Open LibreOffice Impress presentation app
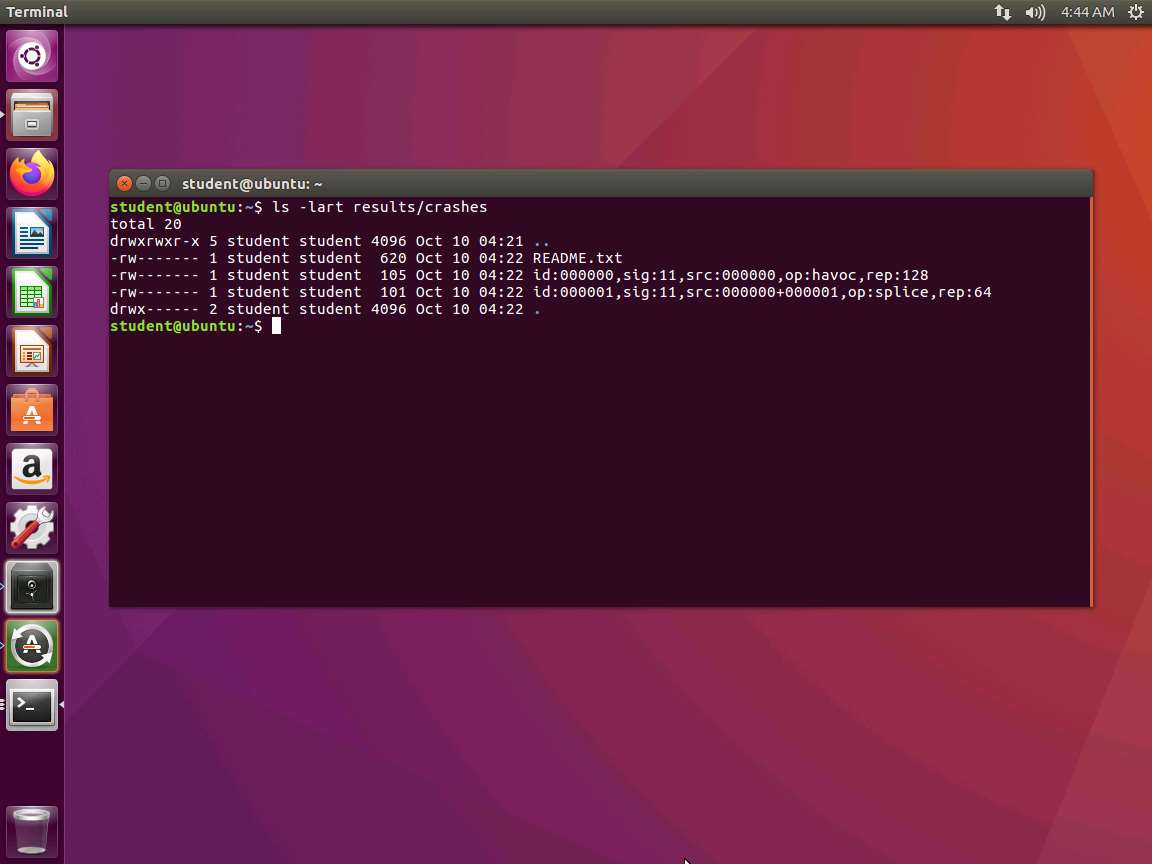 click(x=32, y=351)
